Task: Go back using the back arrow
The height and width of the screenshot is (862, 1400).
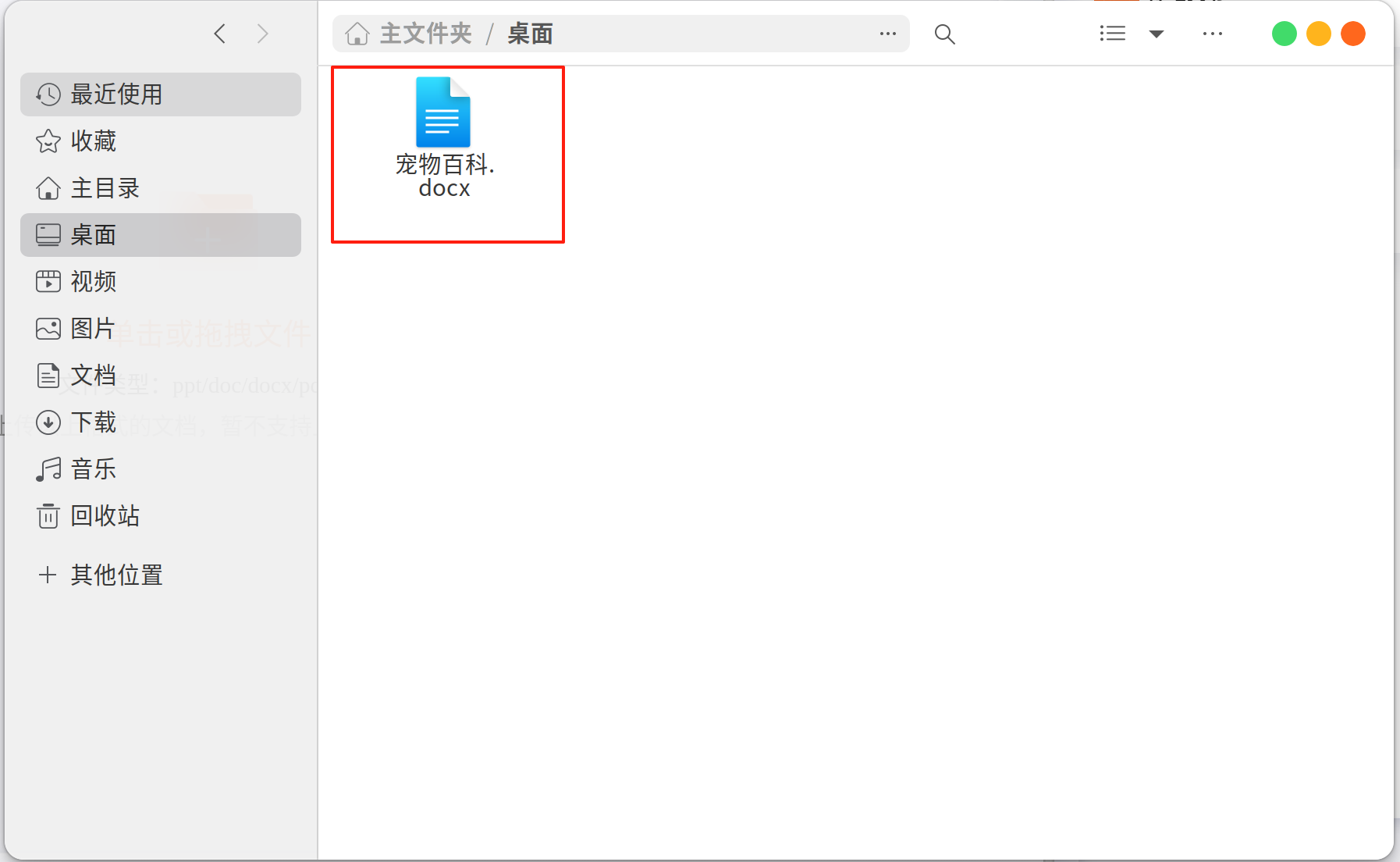Action: pos(219,34)
